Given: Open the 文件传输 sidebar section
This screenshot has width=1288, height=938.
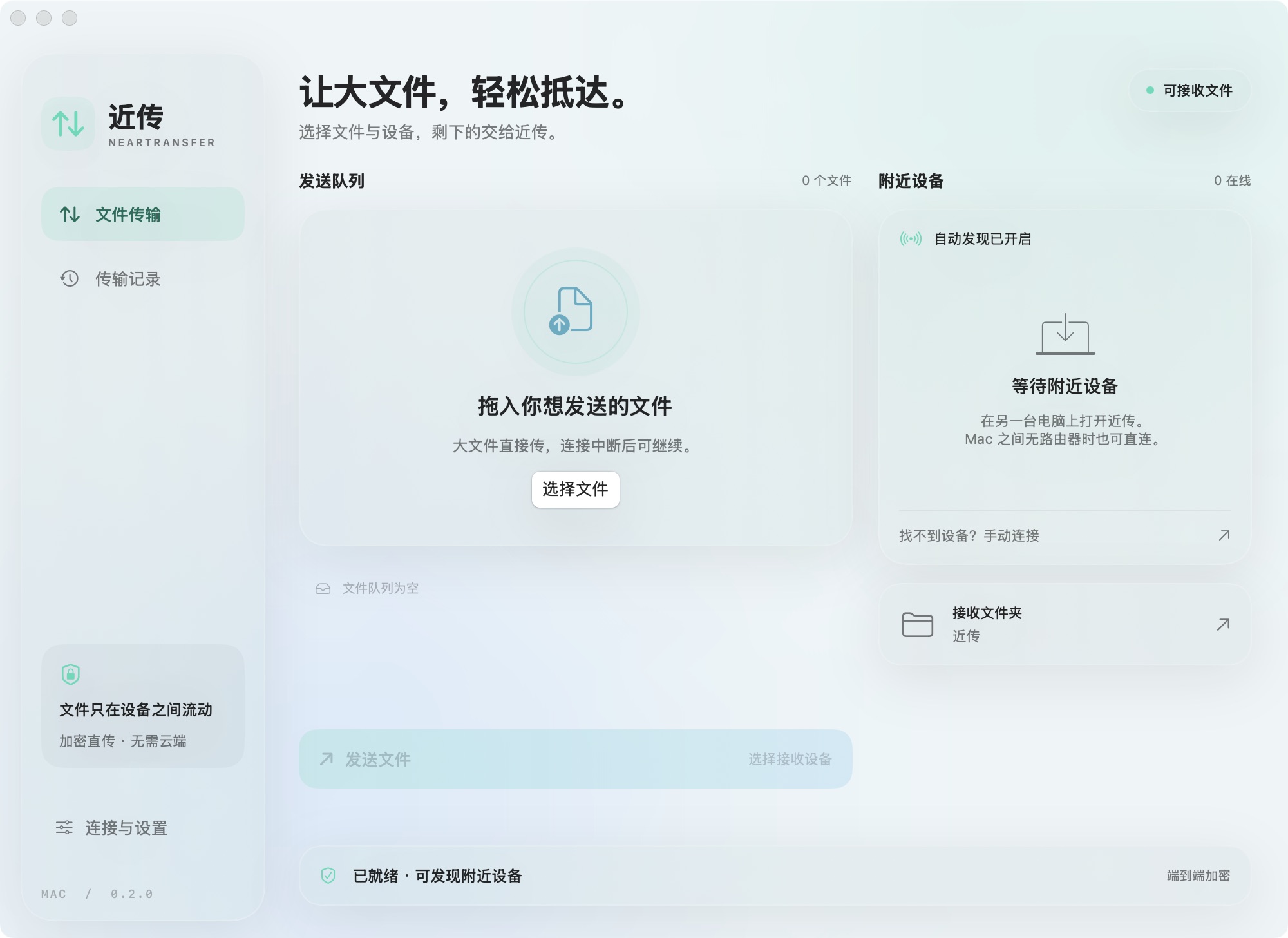Looking at the screenshot, I should (x=143, y=214).
